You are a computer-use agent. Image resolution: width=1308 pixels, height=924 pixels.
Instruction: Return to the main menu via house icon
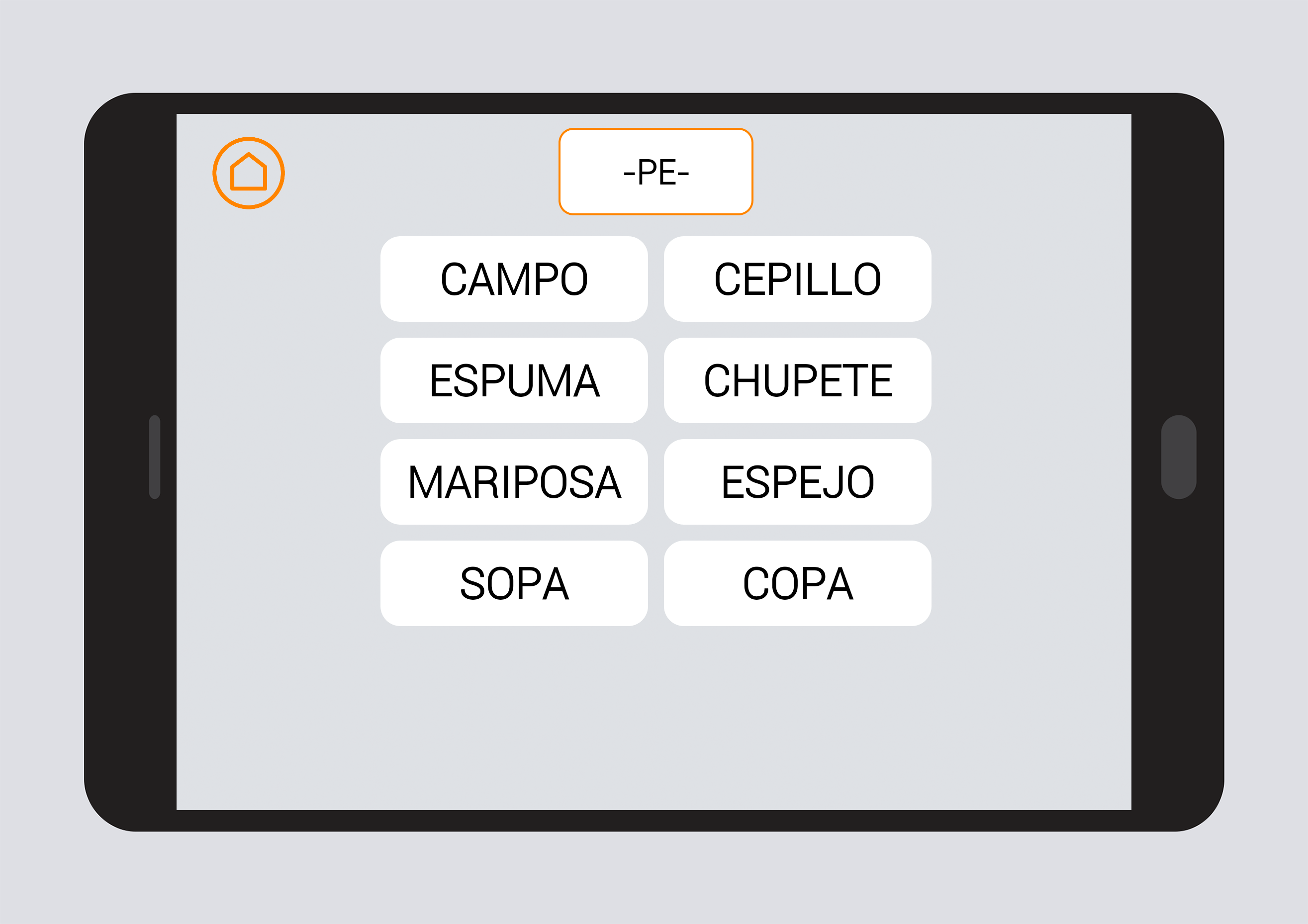(x=248, y=173)
